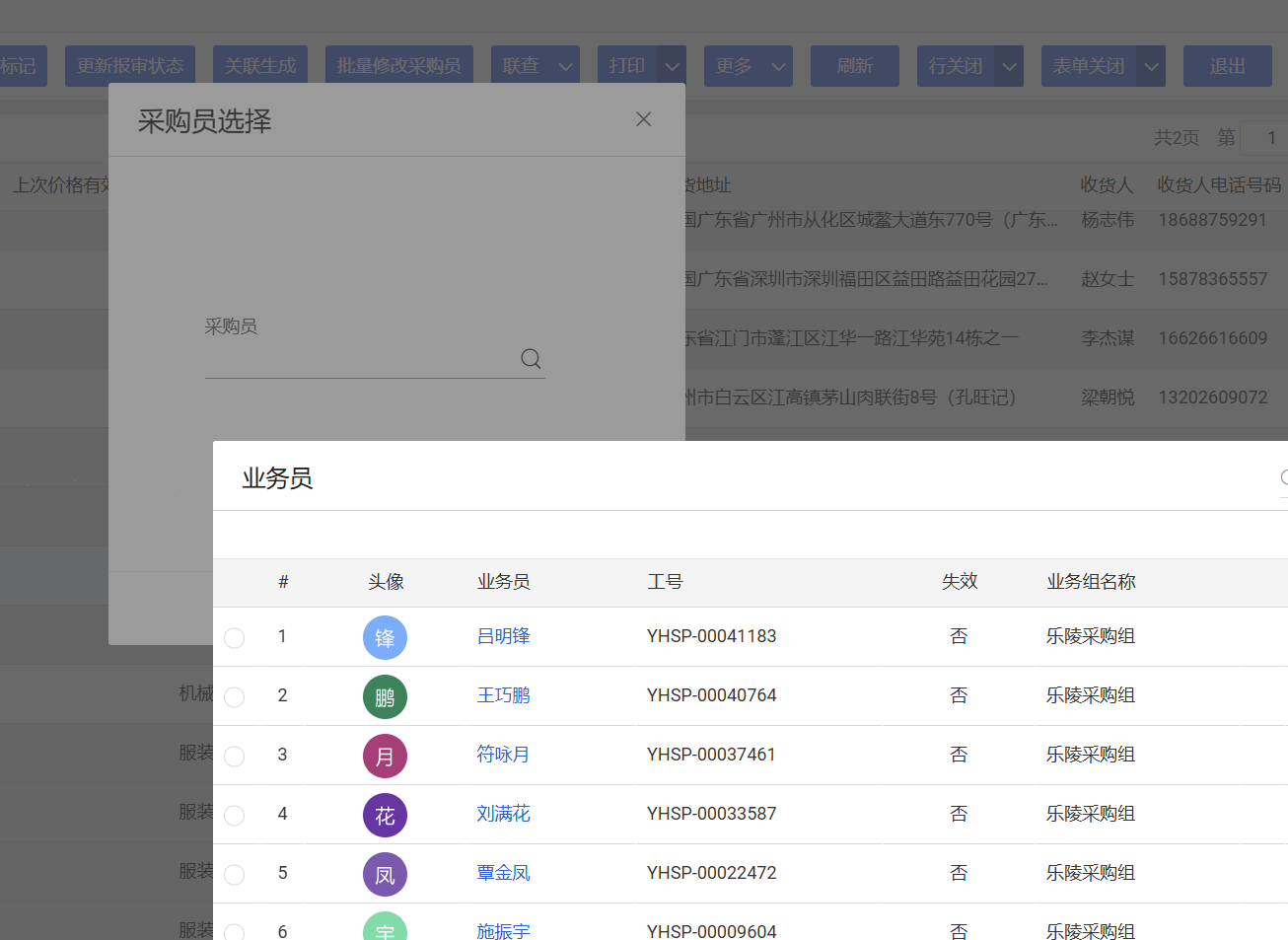The image size is (1288, 940).
Task: Click the 月 avatar for 符咏月
Action: [x=385, y=757]
